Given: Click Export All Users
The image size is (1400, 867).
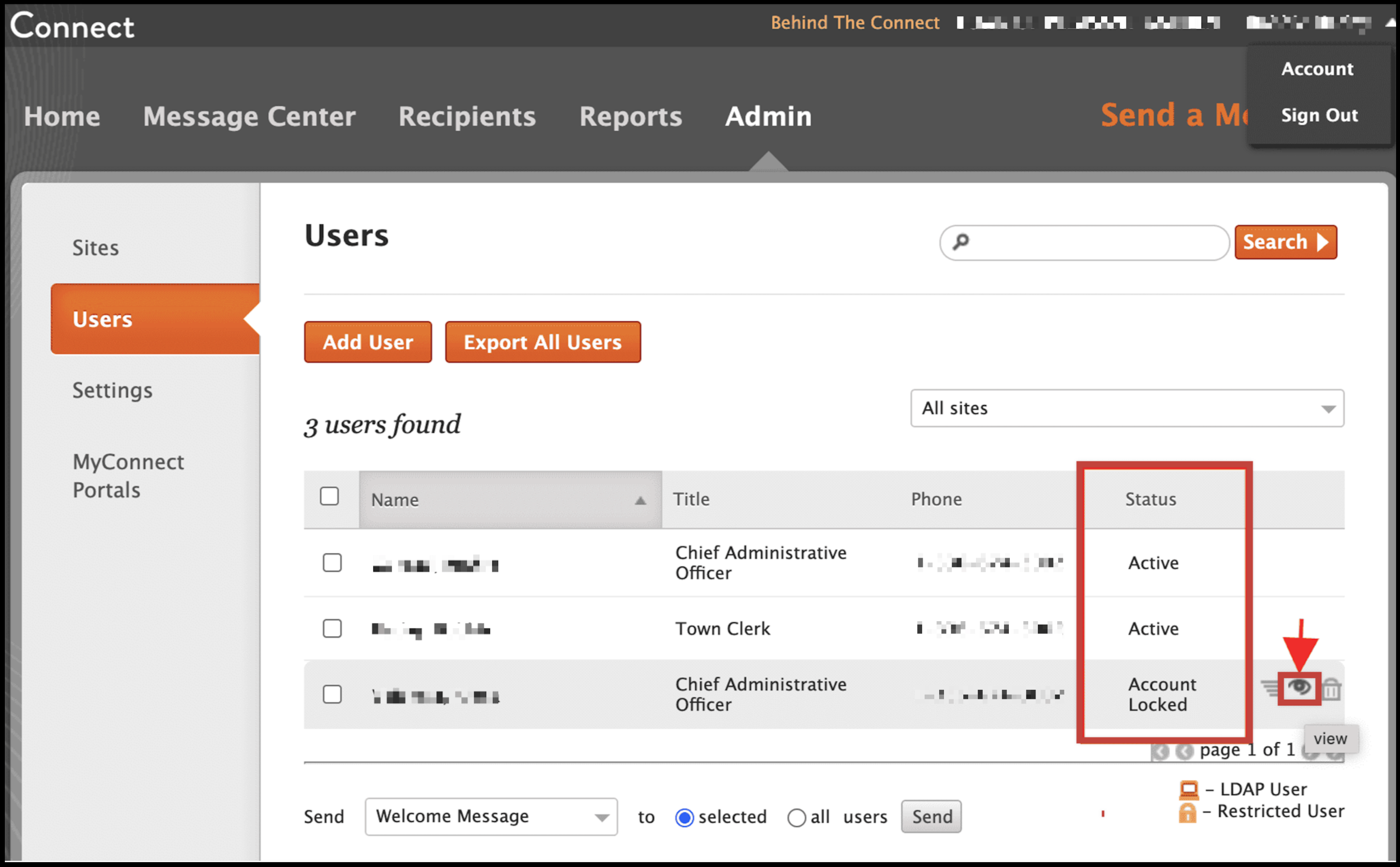Looking at the screenshot, I should [542, 342].
